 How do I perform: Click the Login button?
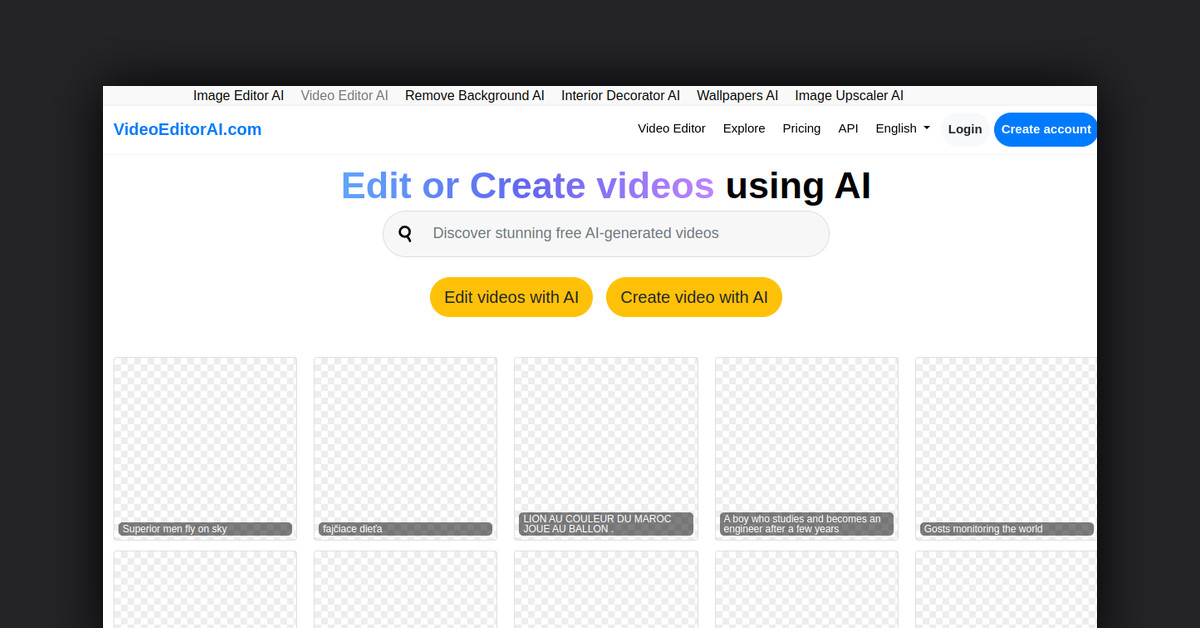click(964, 129)
